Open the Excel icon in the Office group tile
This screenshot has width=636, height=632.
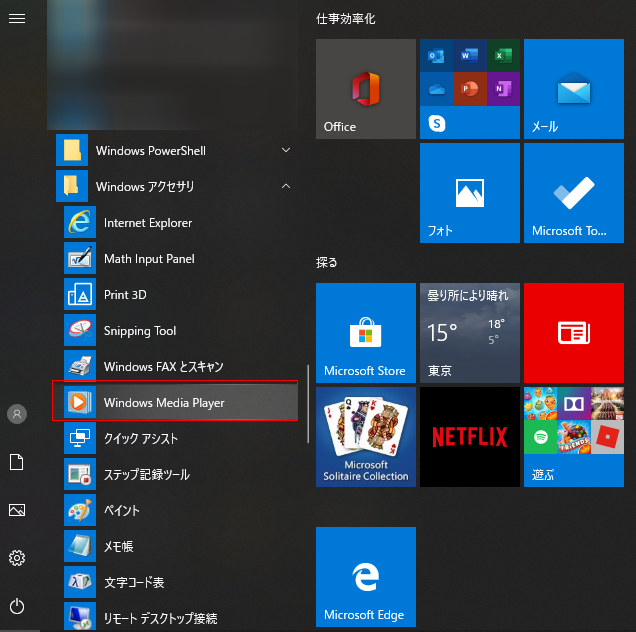(x=503, y=56)
